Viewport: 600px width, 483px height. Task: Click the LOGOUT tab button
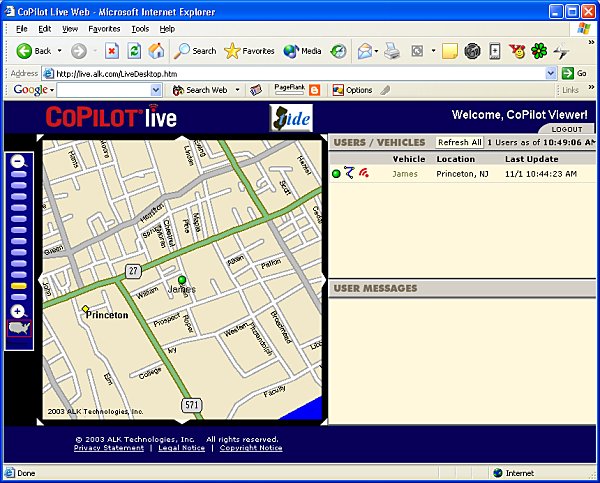(x=567, y=129)
